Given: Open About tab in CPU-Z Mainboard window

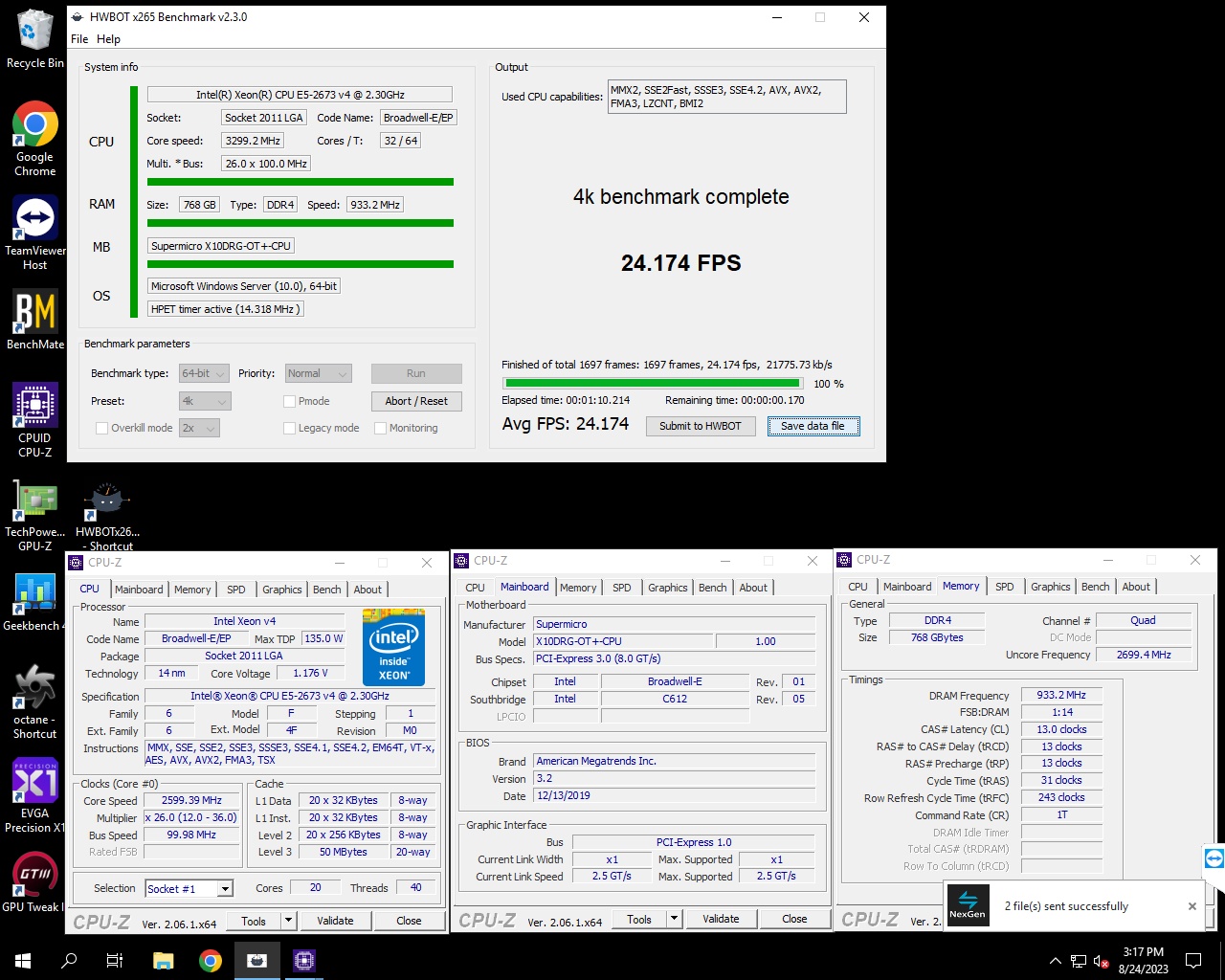Looking at the screenshot, I should (x=753, y=588).
